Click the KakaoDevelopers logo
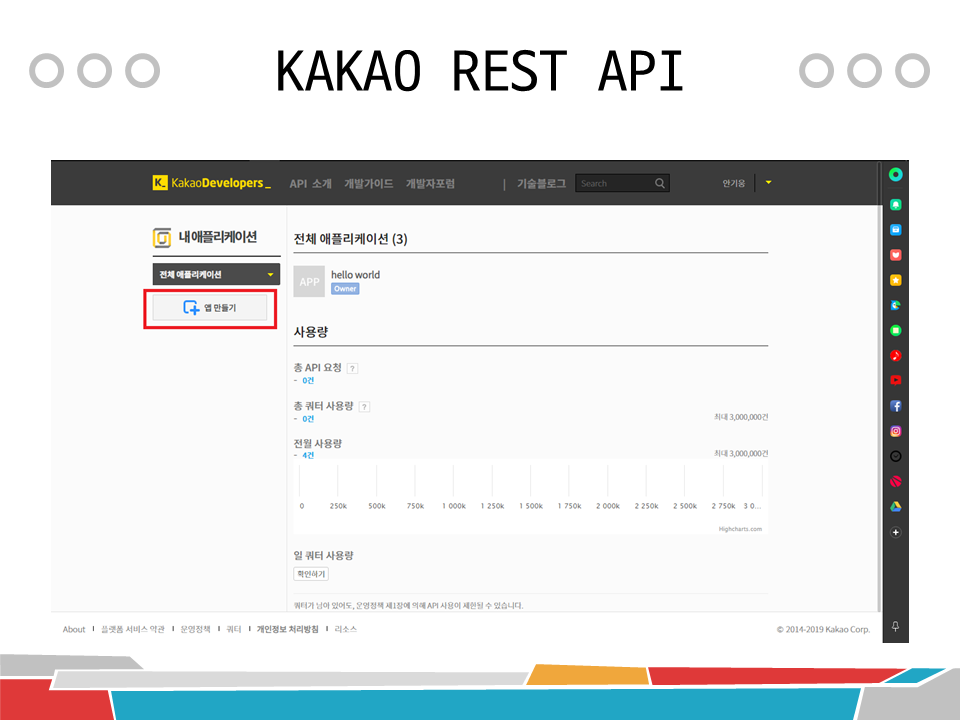Viewport: 960px width, 720px height. click(x=211, y=182)
